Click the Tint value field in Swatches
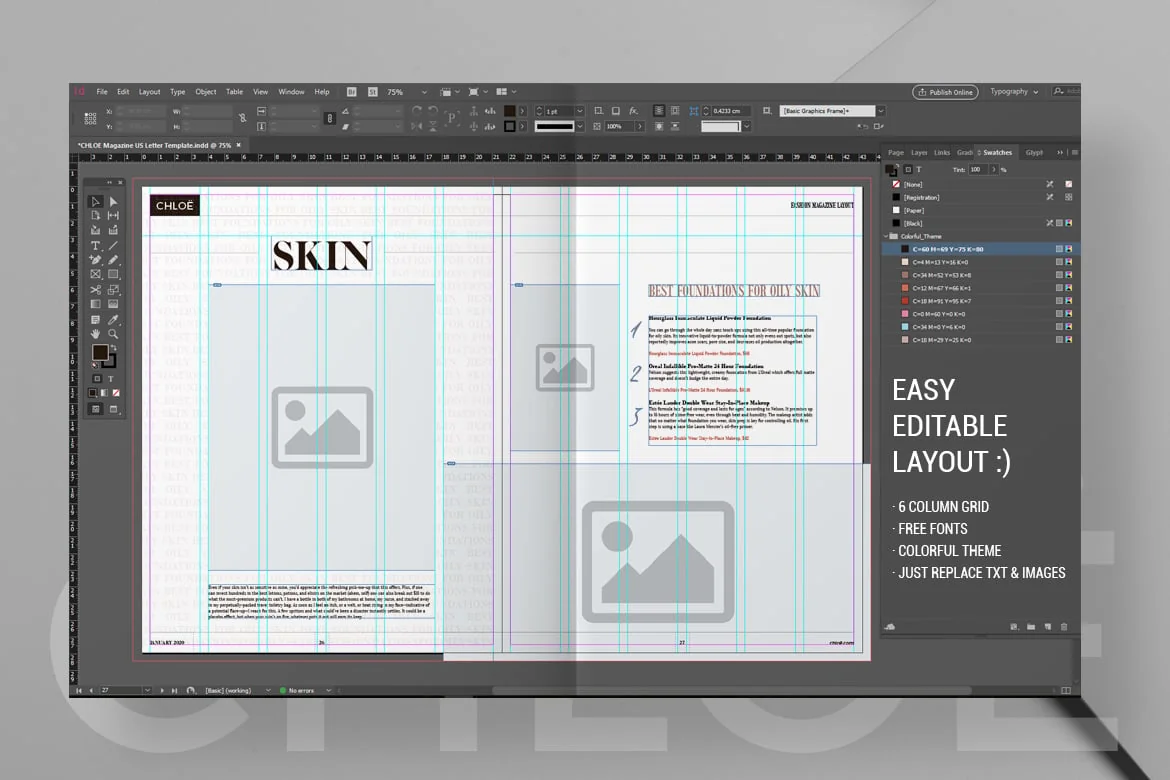 pos(977,169)
